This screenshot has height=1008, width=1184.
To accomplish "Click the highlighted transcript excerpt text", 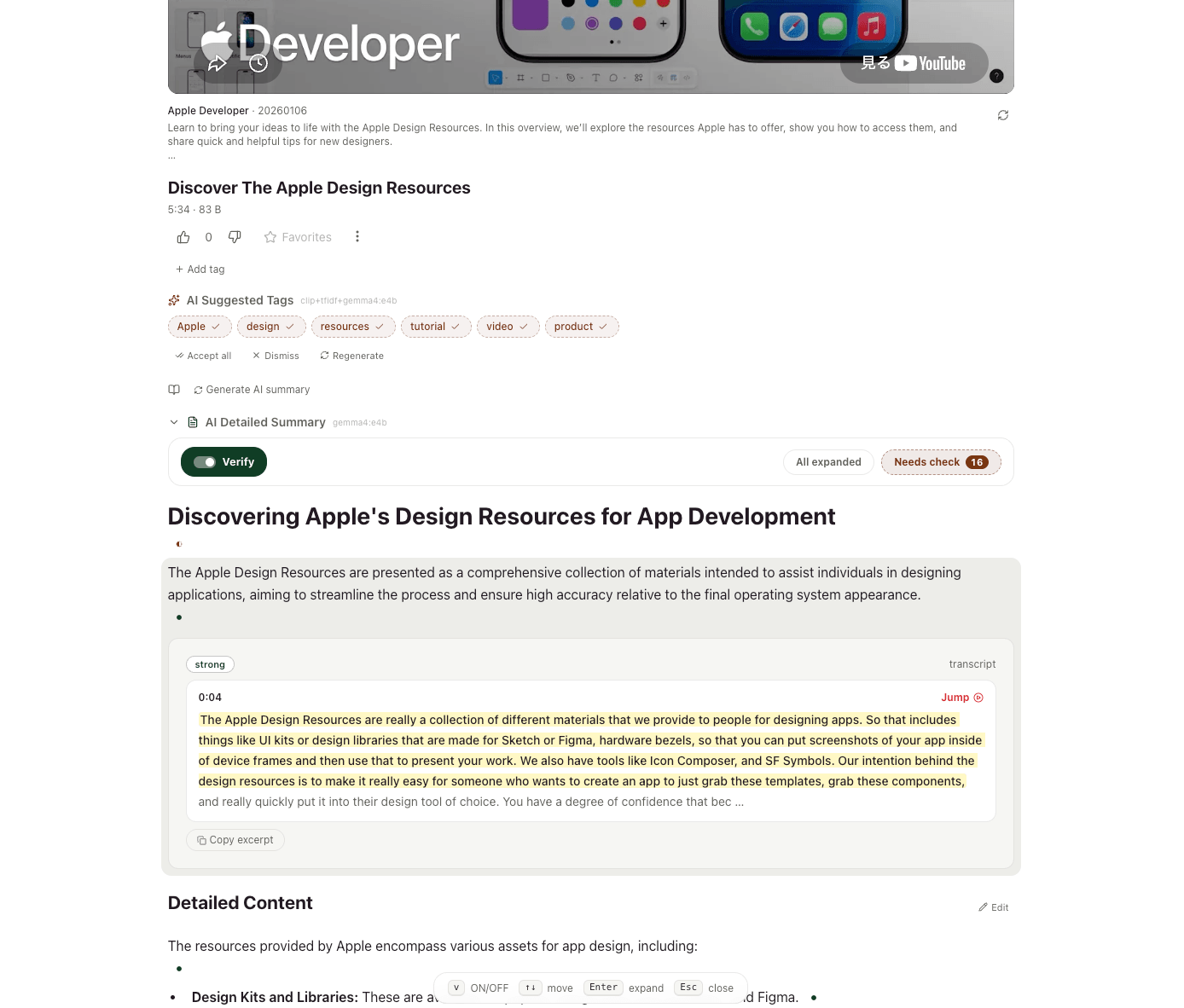I will tap(590, 750).
